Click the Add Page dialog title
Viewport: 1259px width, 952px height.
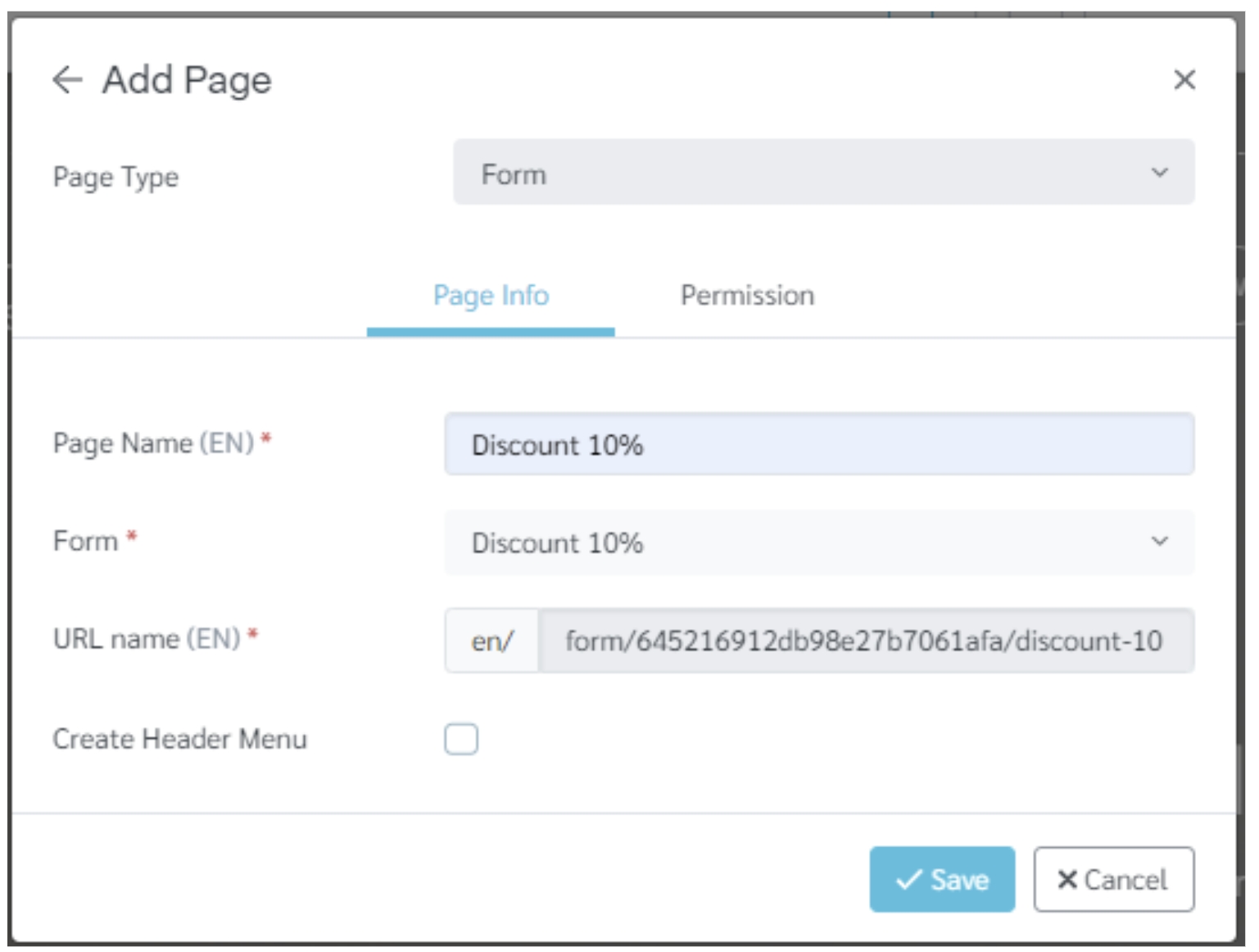click(x=187, y=80)
